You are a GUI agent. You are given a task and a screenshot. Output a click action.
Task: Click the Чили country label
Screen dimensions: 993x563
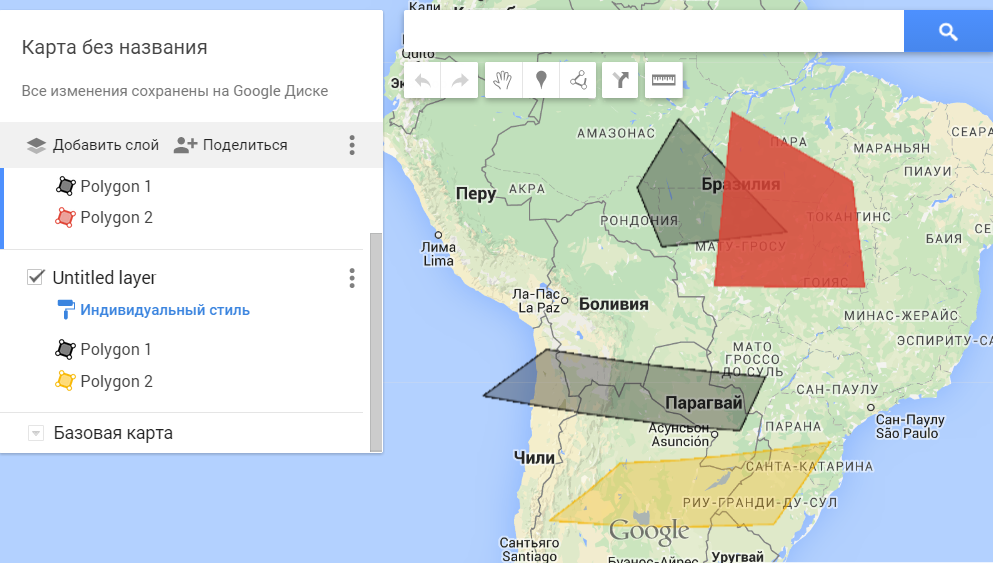[x=534, y=458]
